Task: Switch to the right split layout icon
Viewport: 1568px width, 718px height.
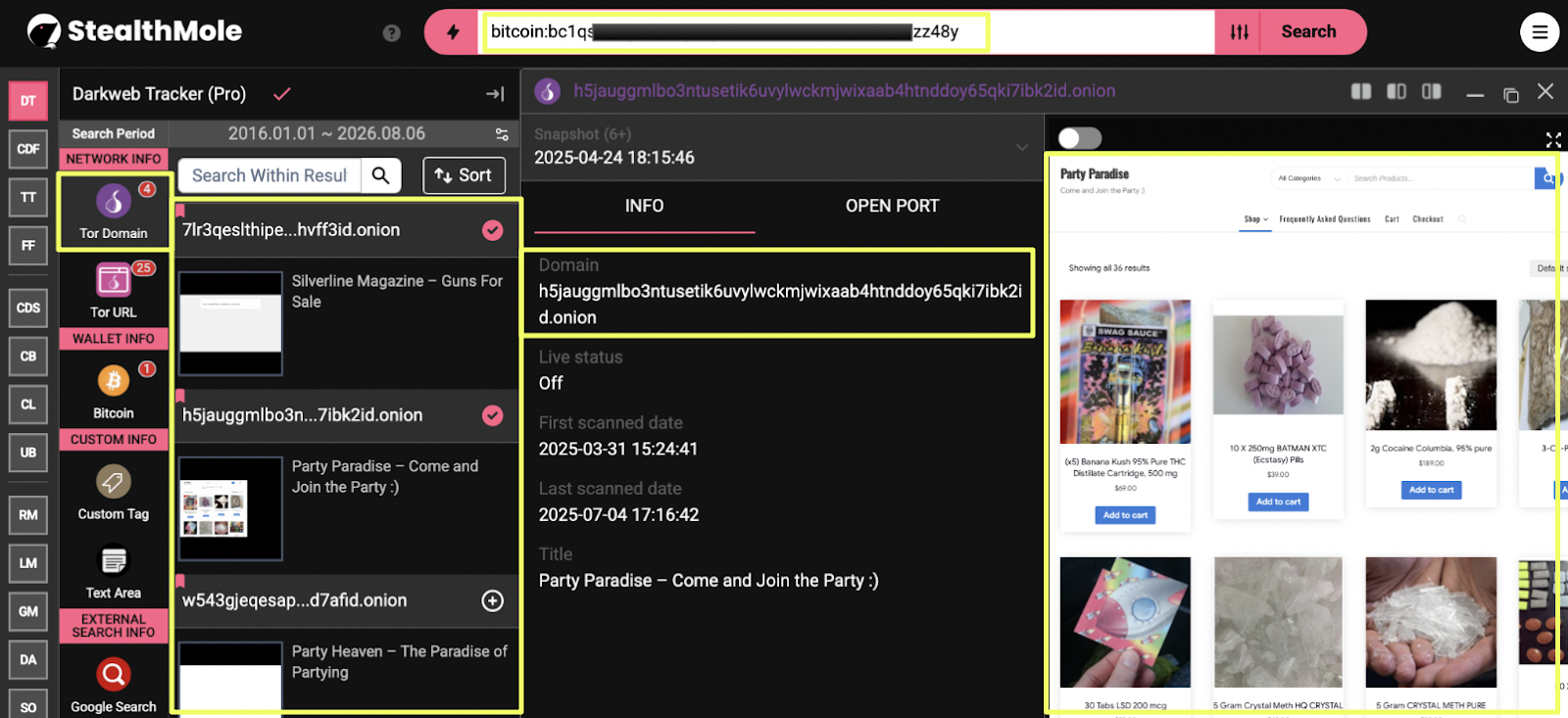Action: coord(1432,91)
